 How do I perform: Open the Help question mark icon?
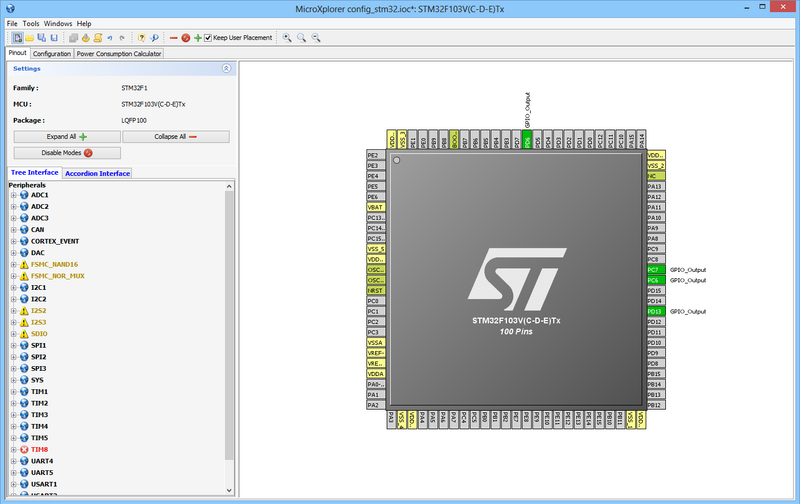click(142, 38)
